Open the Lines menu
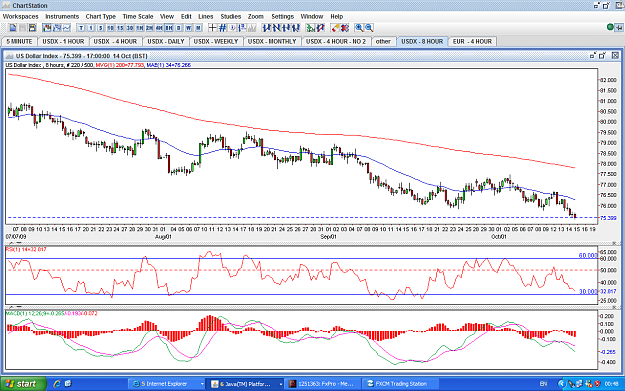This screenshot has width=625, height=391. click(206, 16)
